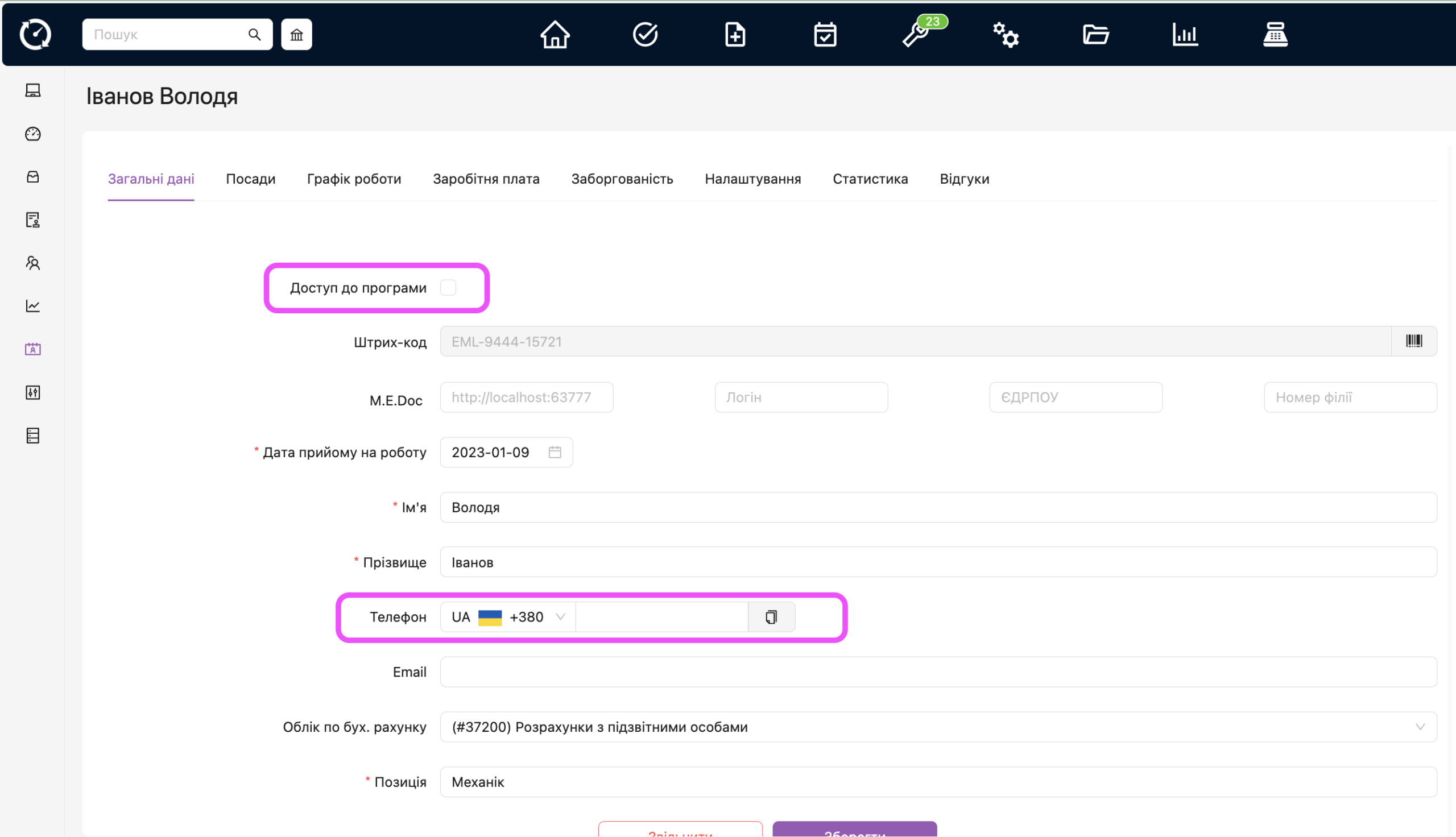
Task: Enable the Доступ до програми checkbox
Action: (x=448, y=287)
